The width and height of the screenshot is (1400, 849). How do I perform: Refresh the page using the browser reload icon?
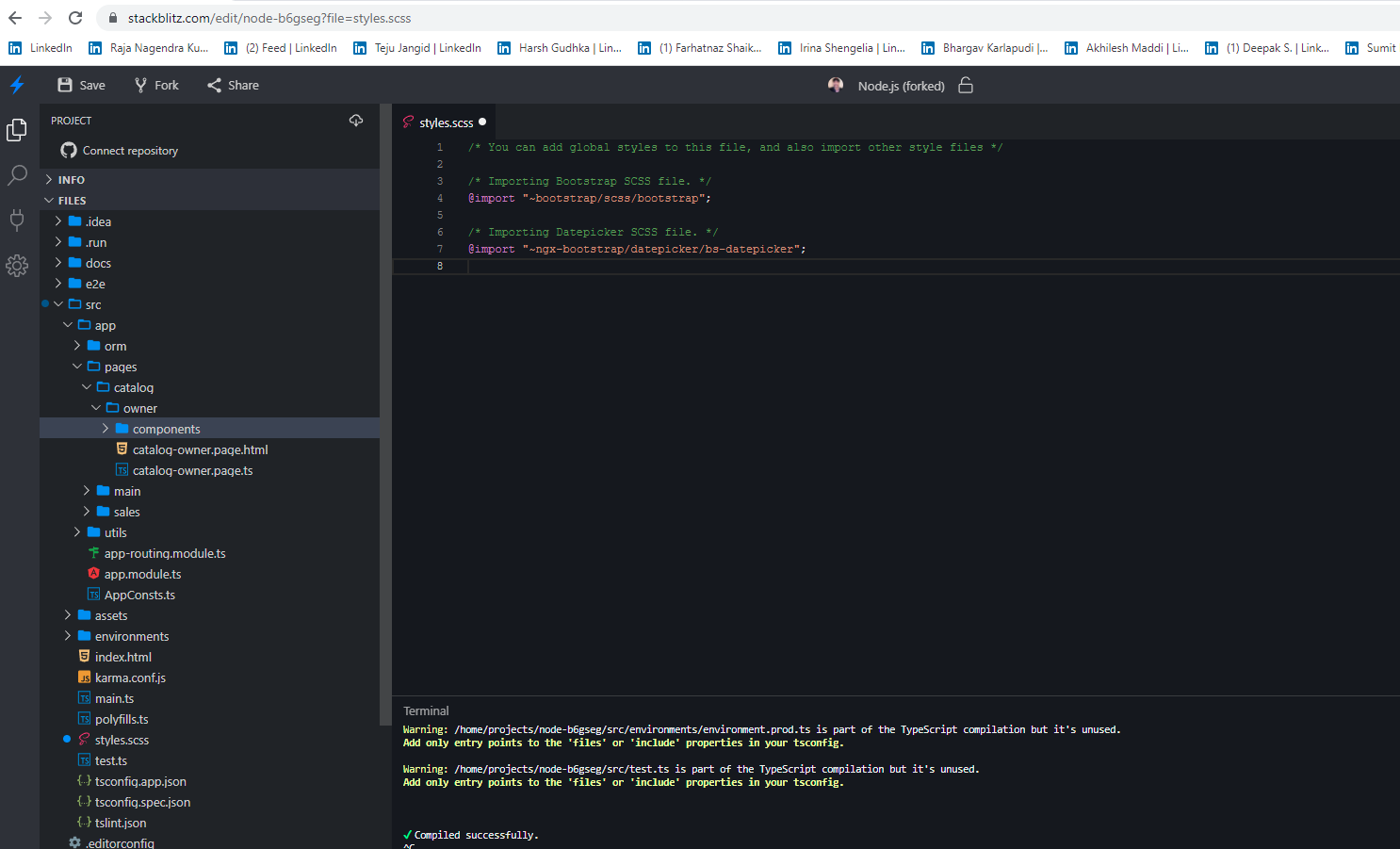click(x=74, y=17)
